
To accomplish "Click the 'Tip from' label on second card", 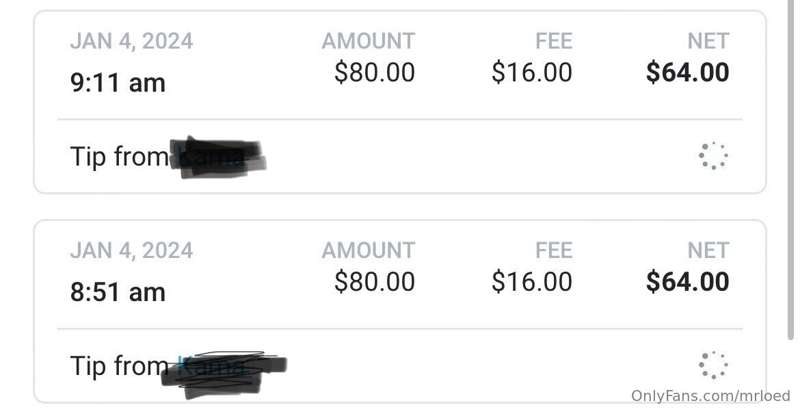I will [119, 366].
